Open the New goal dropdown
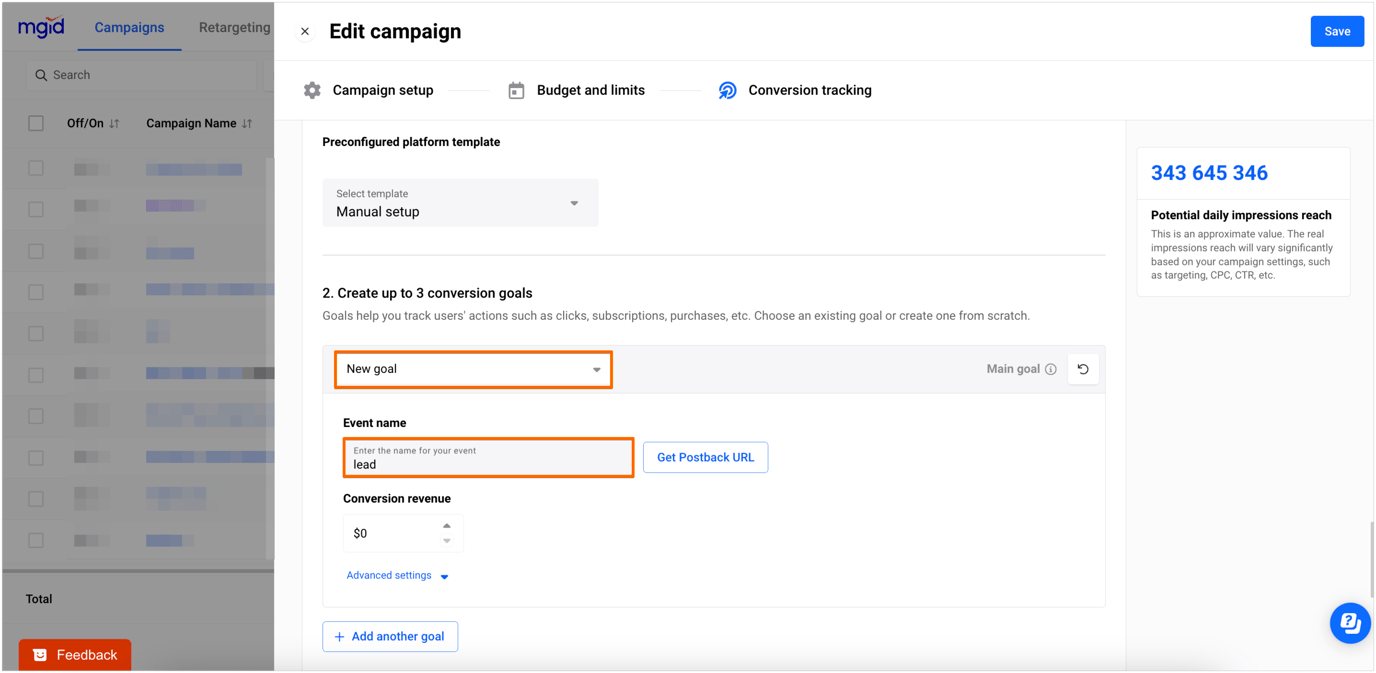The height and width of the screenshot is (673, 1376). (x=473, y=369)
